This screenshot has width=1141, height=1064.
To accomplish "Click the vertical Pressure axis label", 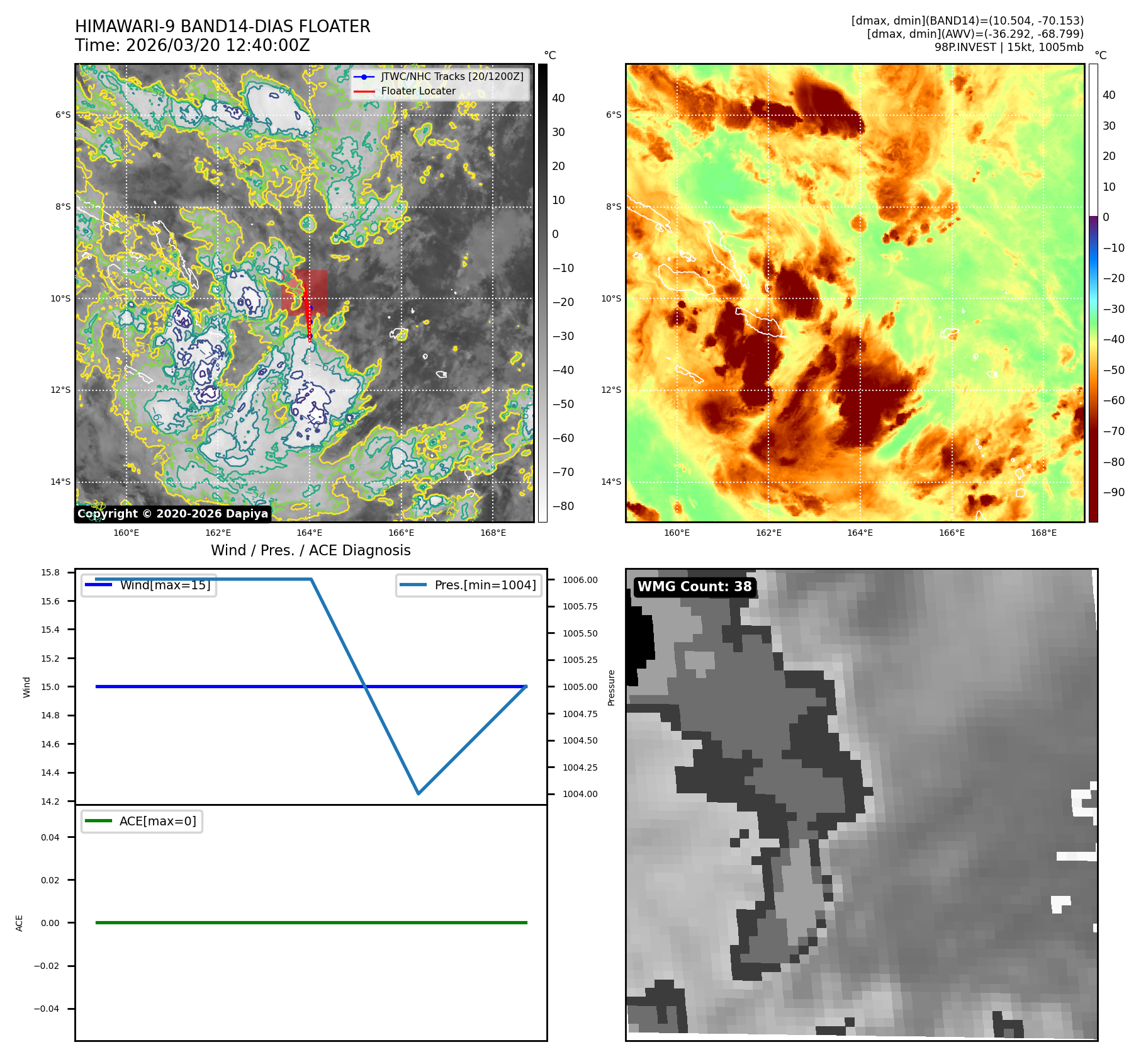I will coord(611,688).
